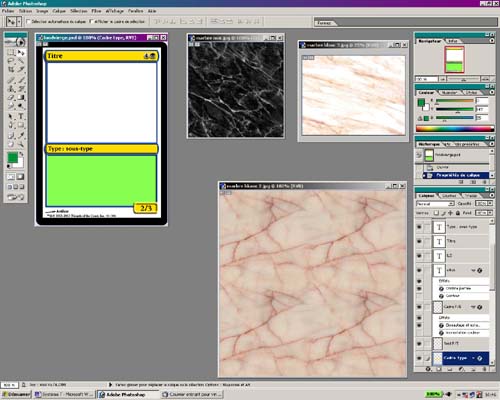
Task: Open Color panel round menu button
Action: click(492, 92)
